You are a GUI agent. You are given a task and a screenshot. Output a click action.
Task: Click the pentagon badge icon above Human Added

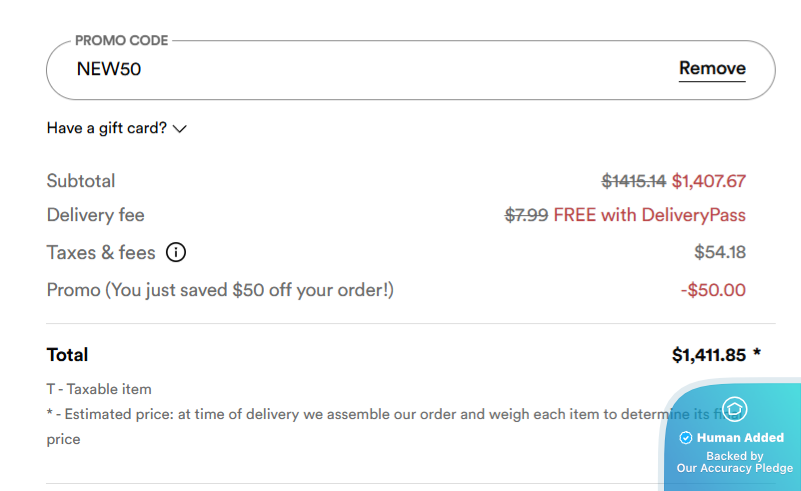click(735, 409)
